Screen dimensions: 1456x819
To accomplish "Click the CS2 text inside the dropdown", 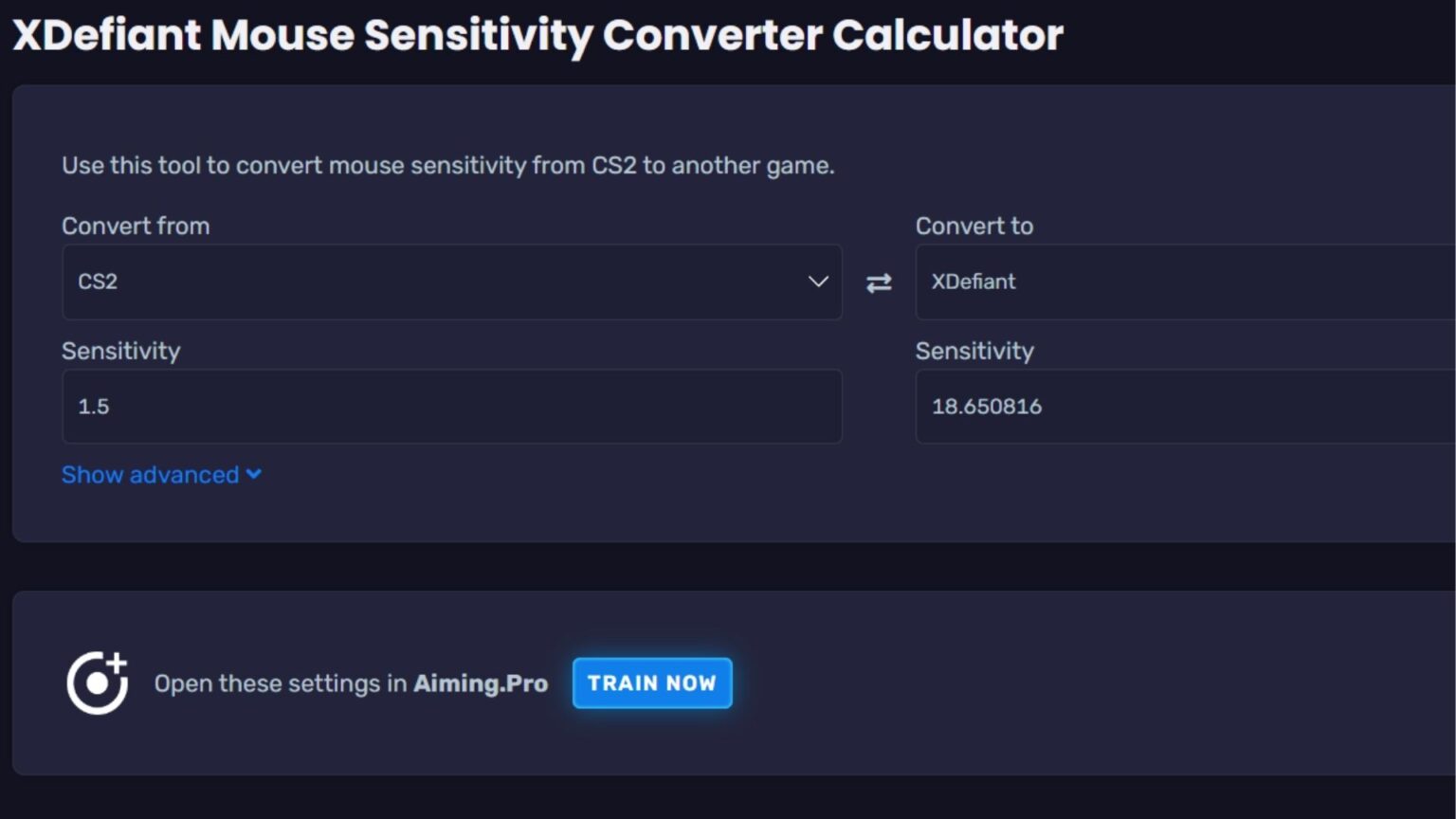I will [96, 282].
